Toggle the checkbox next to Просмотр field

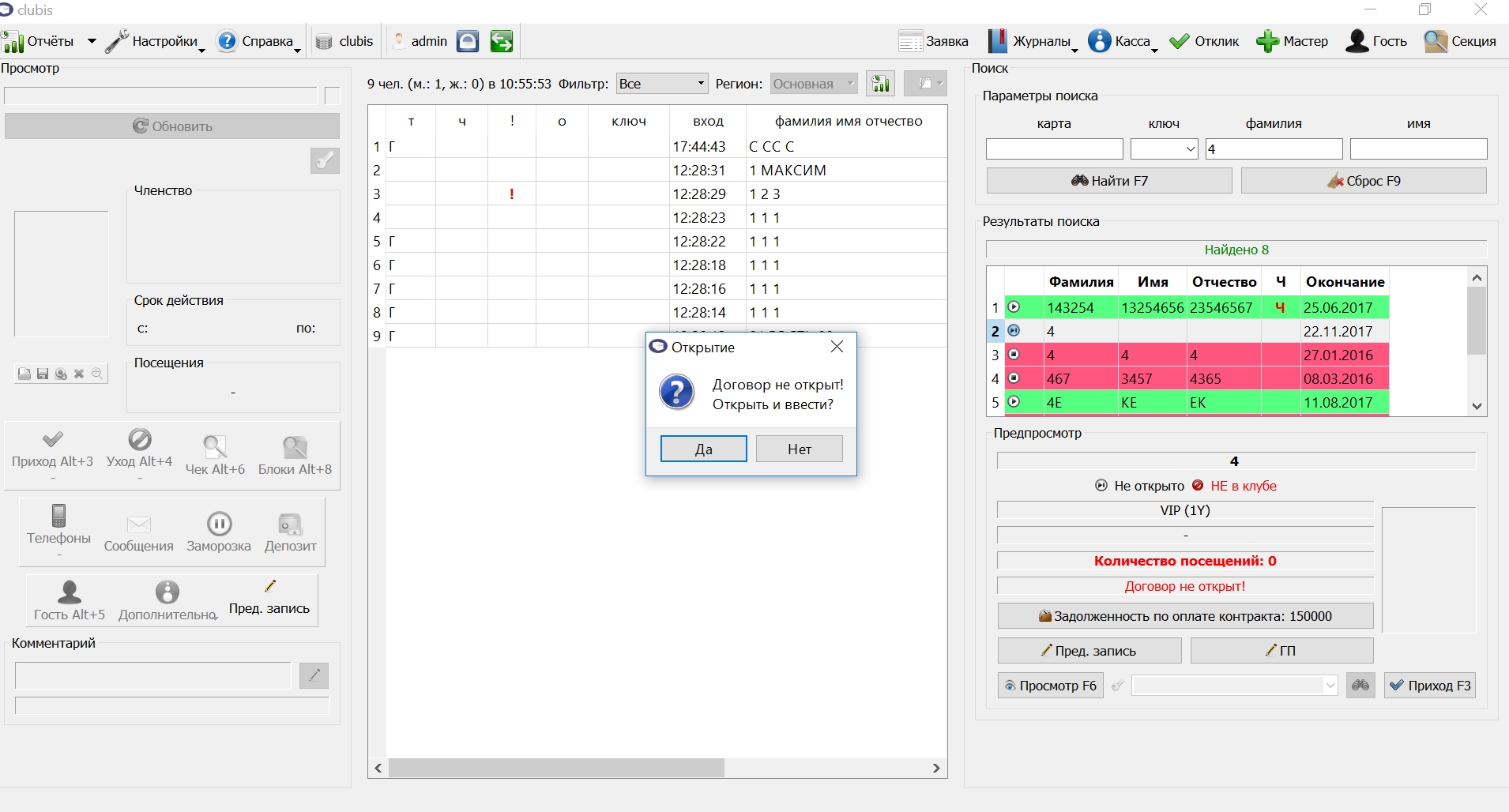pyautogui.click(x=333, y=96)
